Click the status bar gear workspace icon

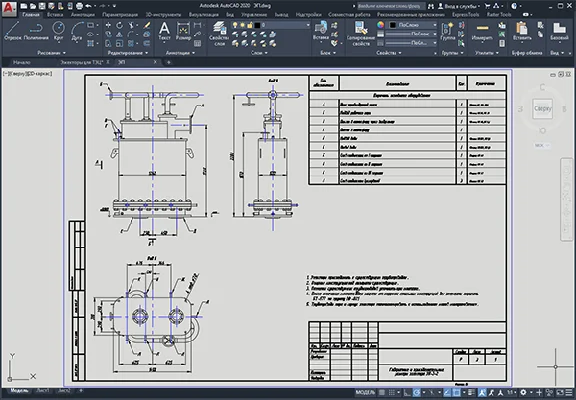point(523,393)
